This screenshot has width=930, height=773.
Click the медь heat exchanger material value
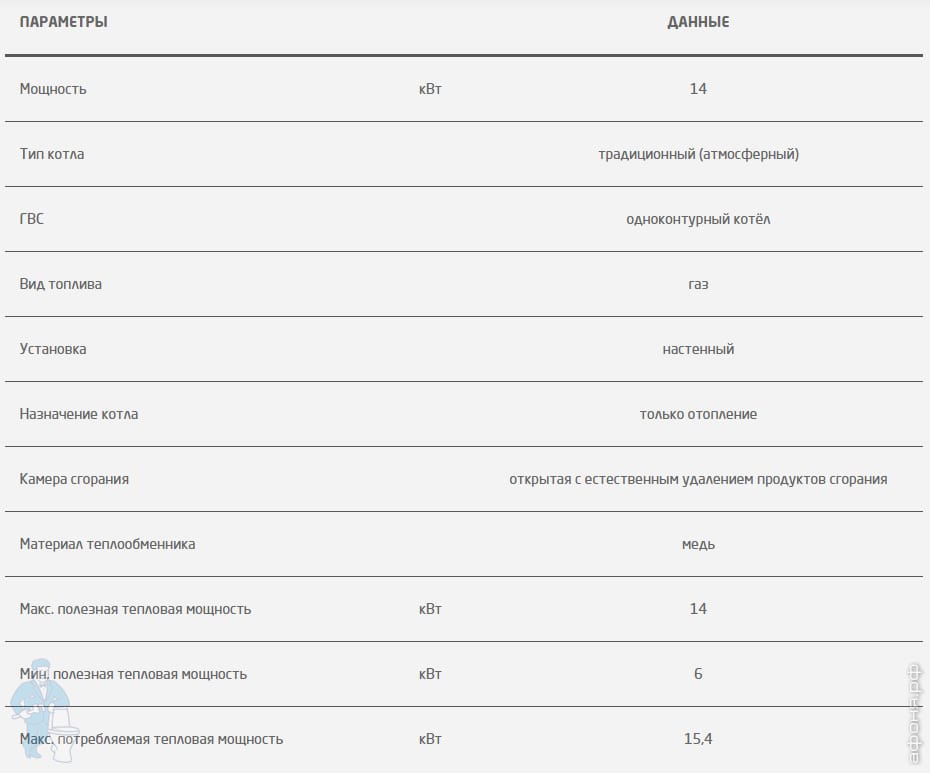(x=698, y=544)
